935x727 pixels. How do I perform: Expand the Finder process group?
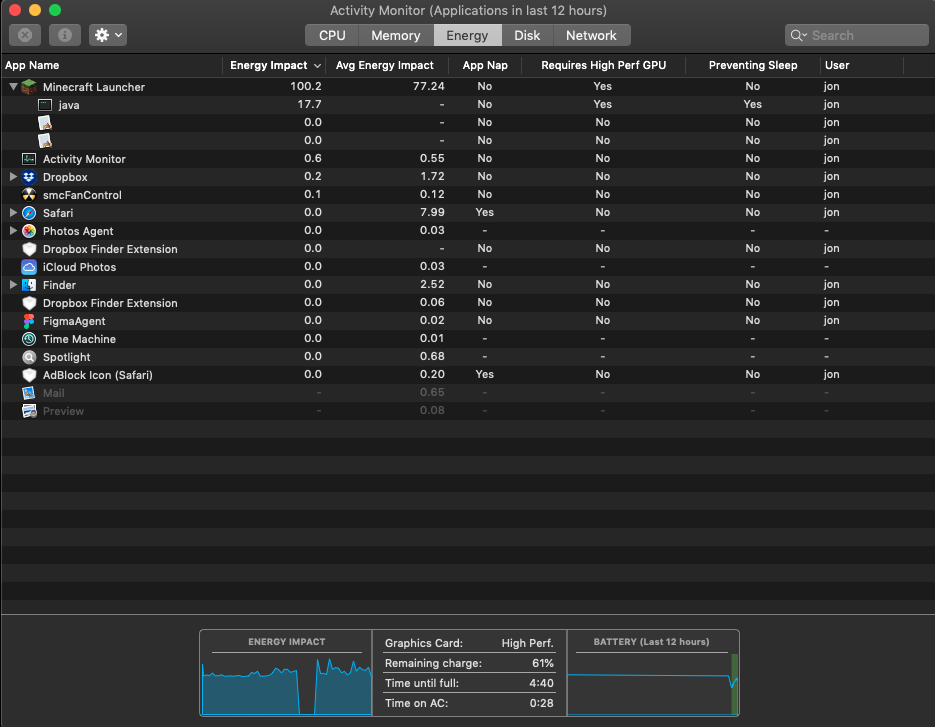pos(13,285)
